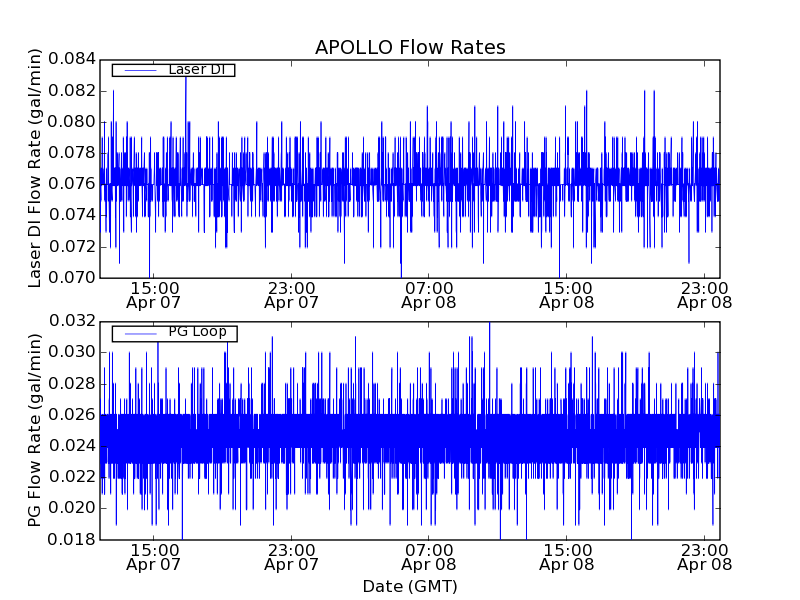Click the 0.082 y-axis tick label

click(72, 91)
